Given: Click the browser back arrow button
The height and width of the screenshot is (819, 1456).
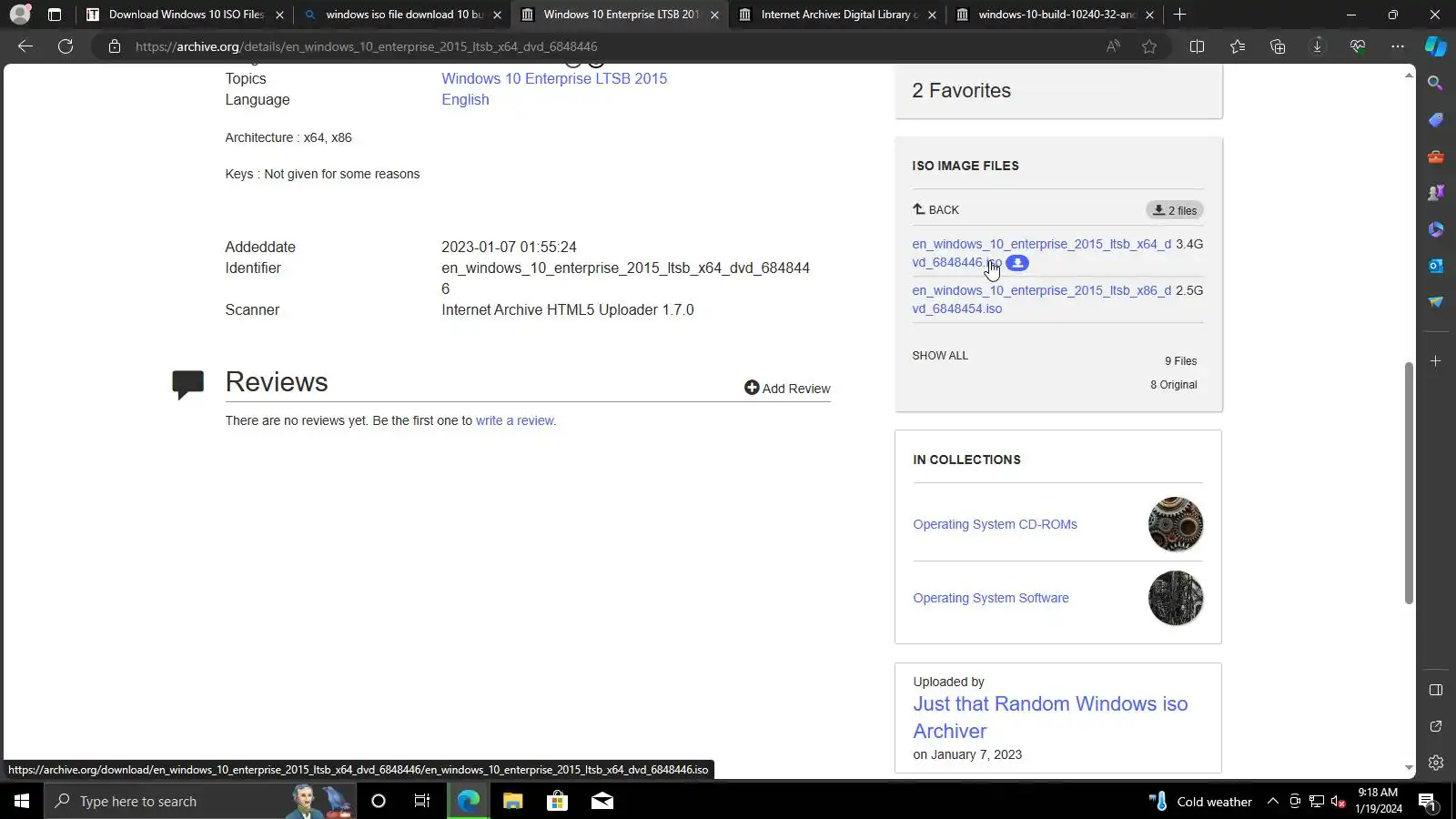Looking at the screenshot, I should pyautogui.click(x=25, y=46).
